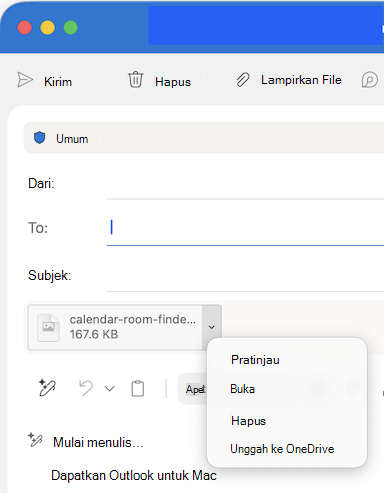This screenshot has width=384, height=493.
Task: Click the paperclip Lampirkan File icon
Action: 243,80
